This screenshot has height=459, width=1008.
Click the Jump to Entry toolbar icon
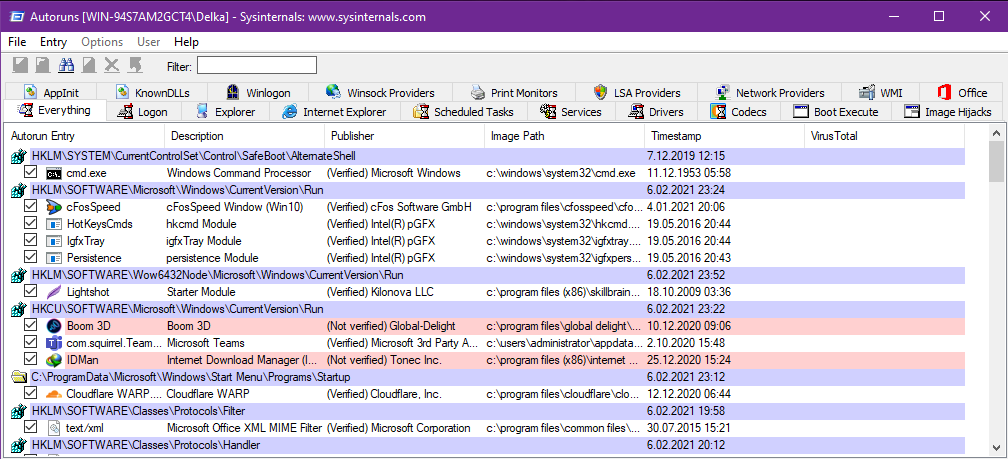click(134, 65)
